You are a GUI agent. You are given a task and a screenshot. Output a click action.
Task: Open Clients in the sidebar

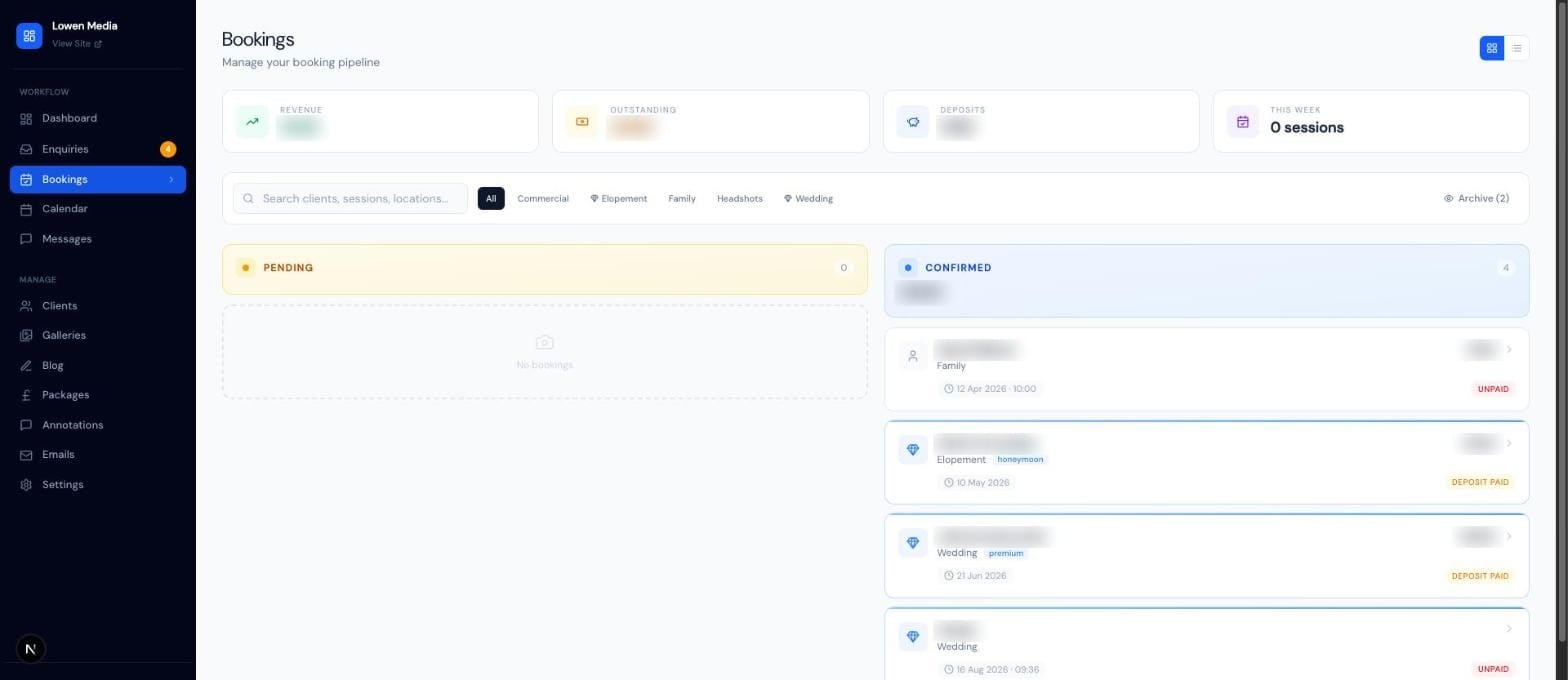tap(97, 306)
